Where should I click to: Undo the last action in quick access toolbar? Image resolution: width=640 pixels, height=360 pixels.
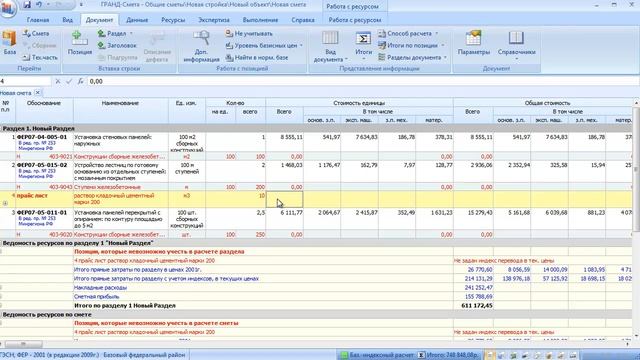(39, 5)
